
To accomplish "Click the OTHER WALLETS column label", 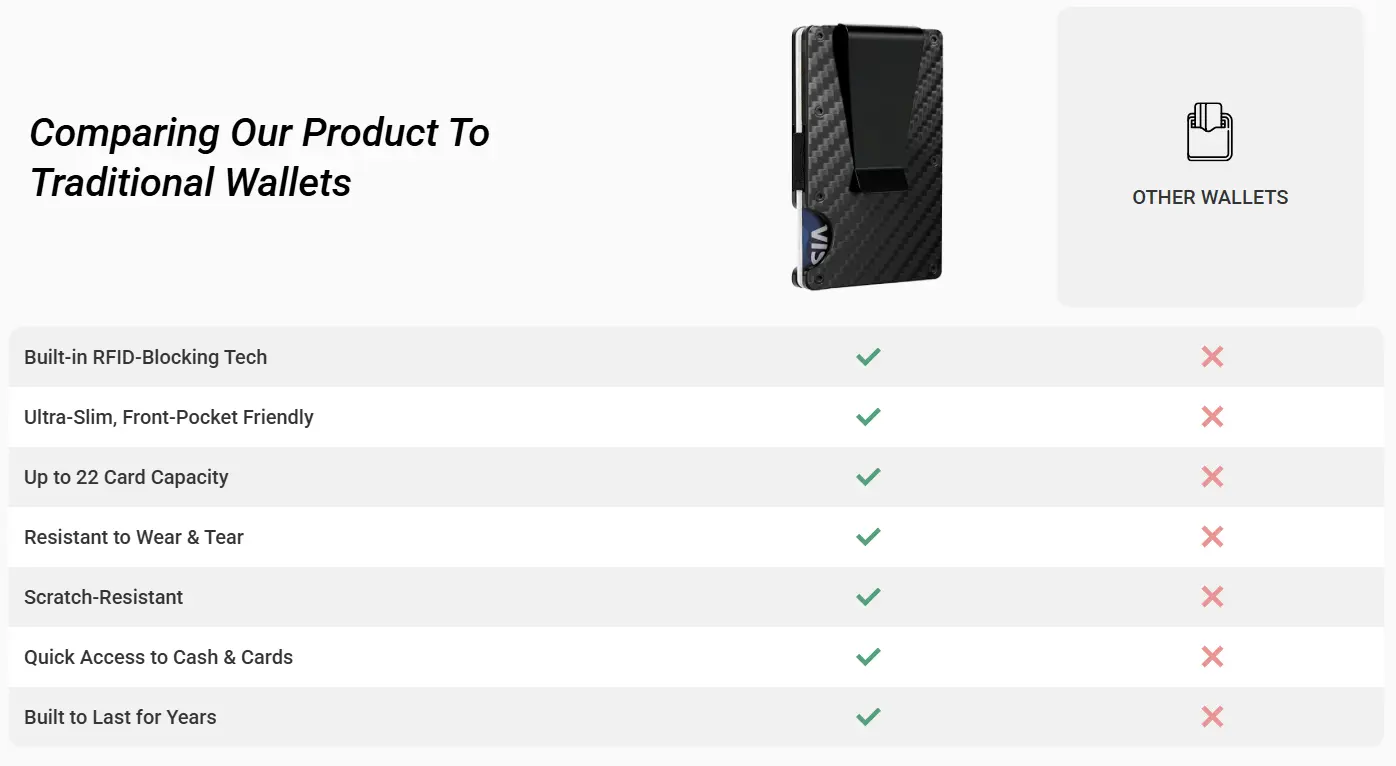I will click(x=1210, y=198).
